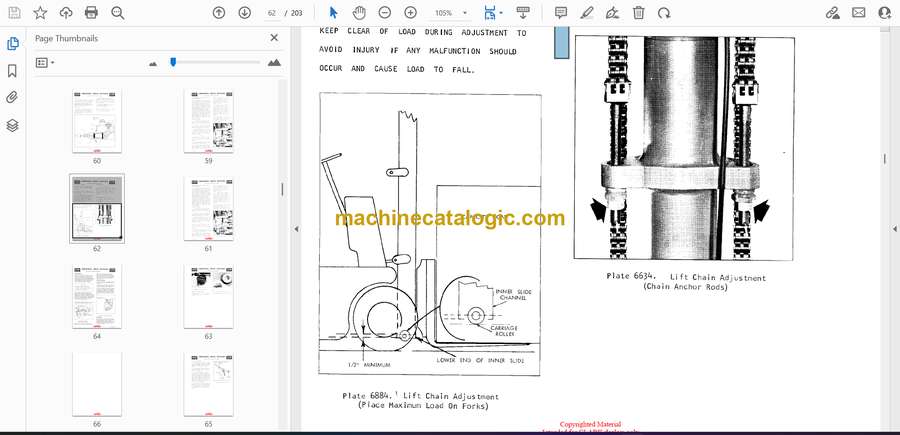Select the page 59 thumbnail
This screenshot has width=900, height=435.
click(208, 121)
